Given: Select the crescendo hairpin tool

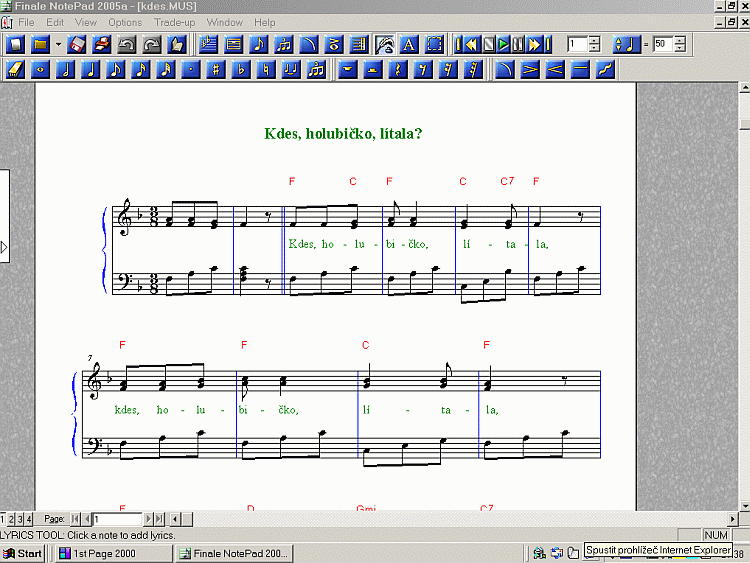Looking at the screenshot, I should click(555, 69).
